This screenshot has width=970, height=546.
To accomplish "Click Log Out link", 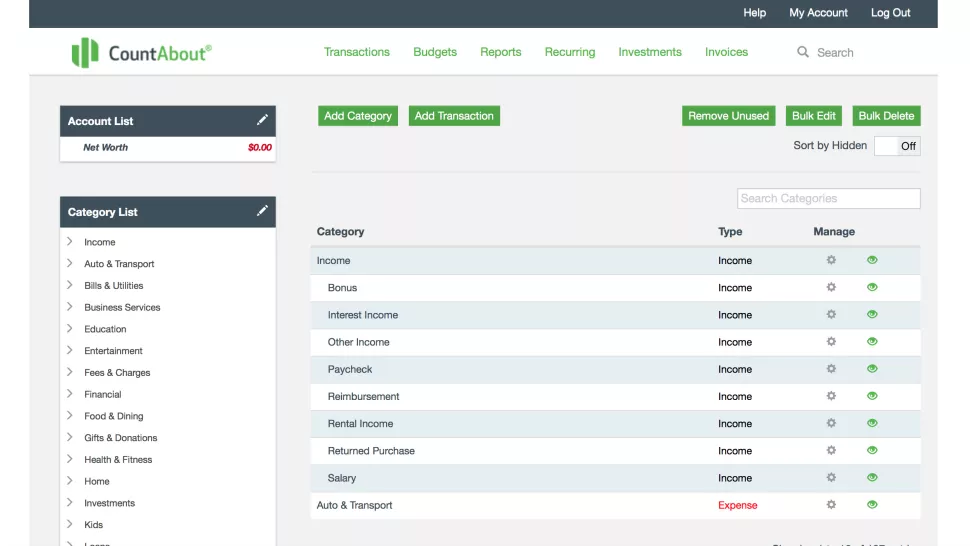I will pyautogui.click(x=890, y=12).
